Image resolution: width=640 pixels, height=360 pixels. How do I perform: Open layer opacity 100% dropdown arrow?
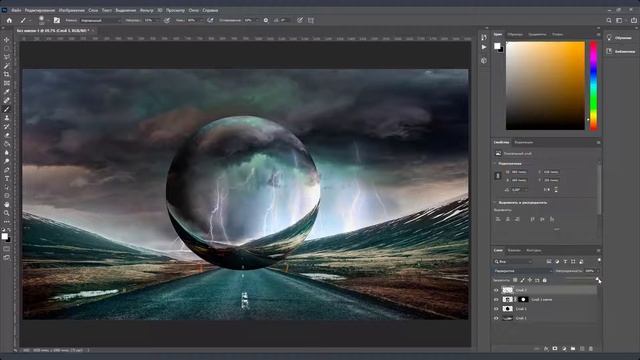tap(597, 271)
